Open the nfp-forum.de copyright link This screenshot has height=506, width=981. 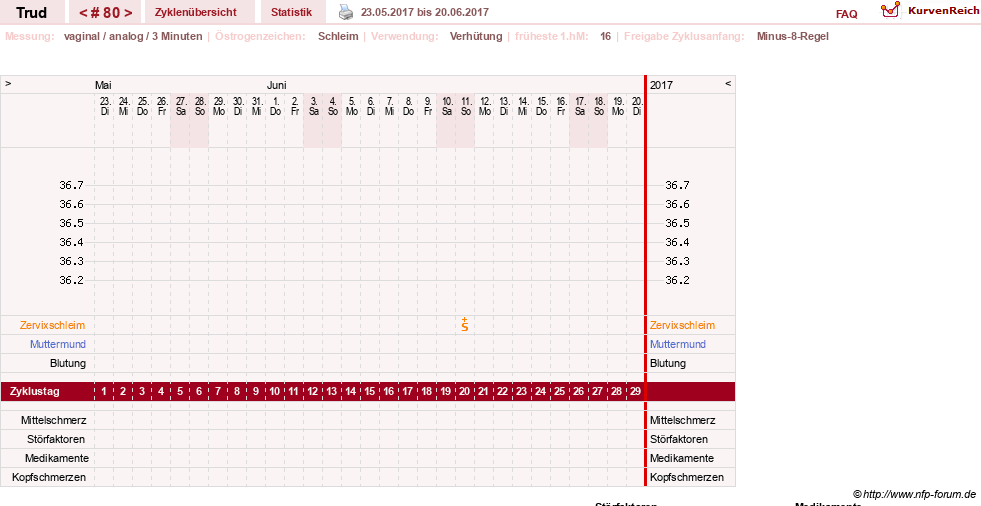[x=915, y=494]
